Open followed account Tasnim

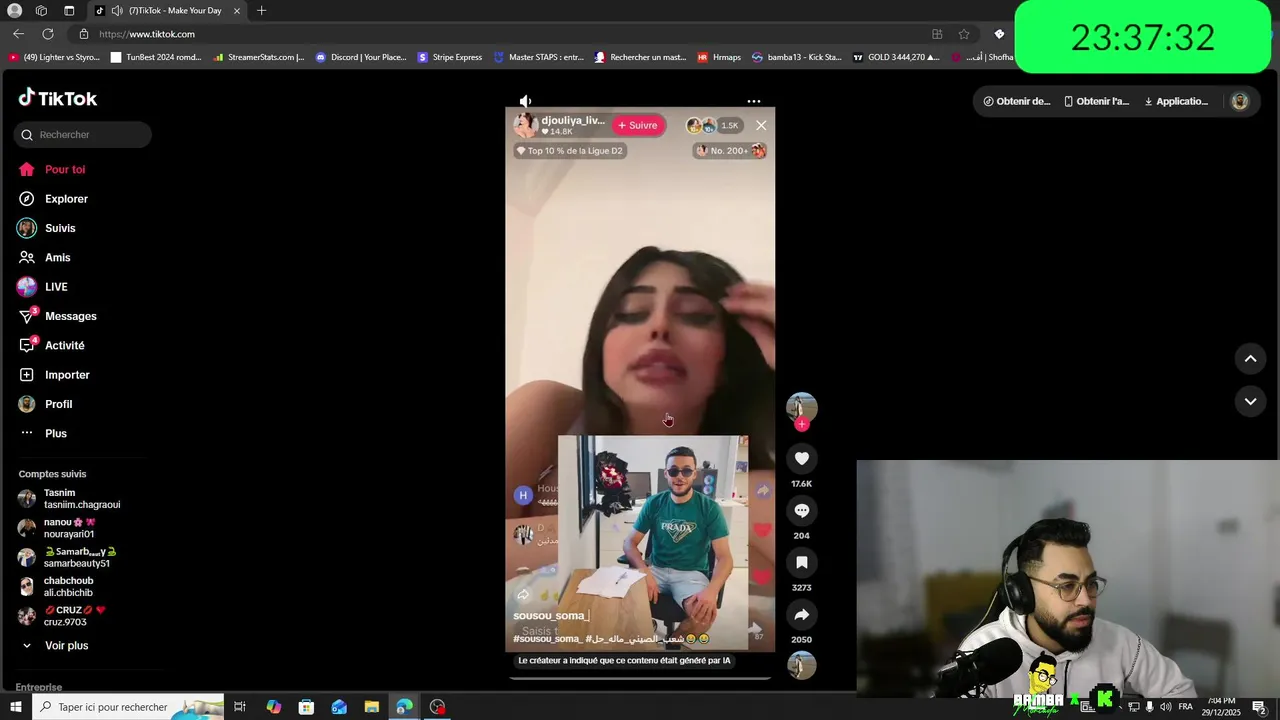tap(69, 499)
